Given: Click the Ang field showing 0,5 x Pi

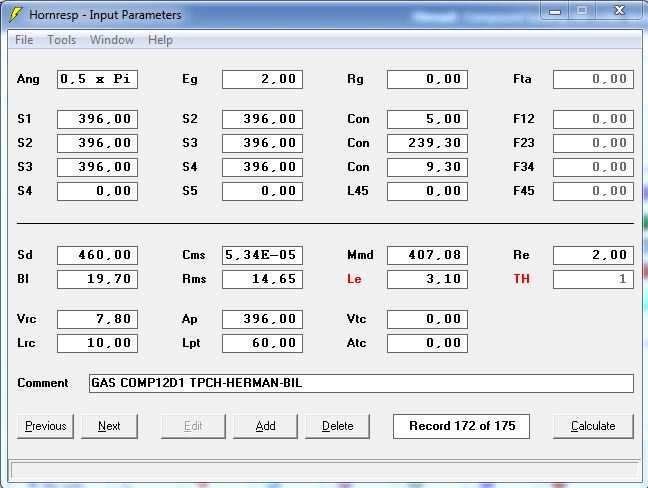Looking at the screenshot, I should (x=98, y=79).
